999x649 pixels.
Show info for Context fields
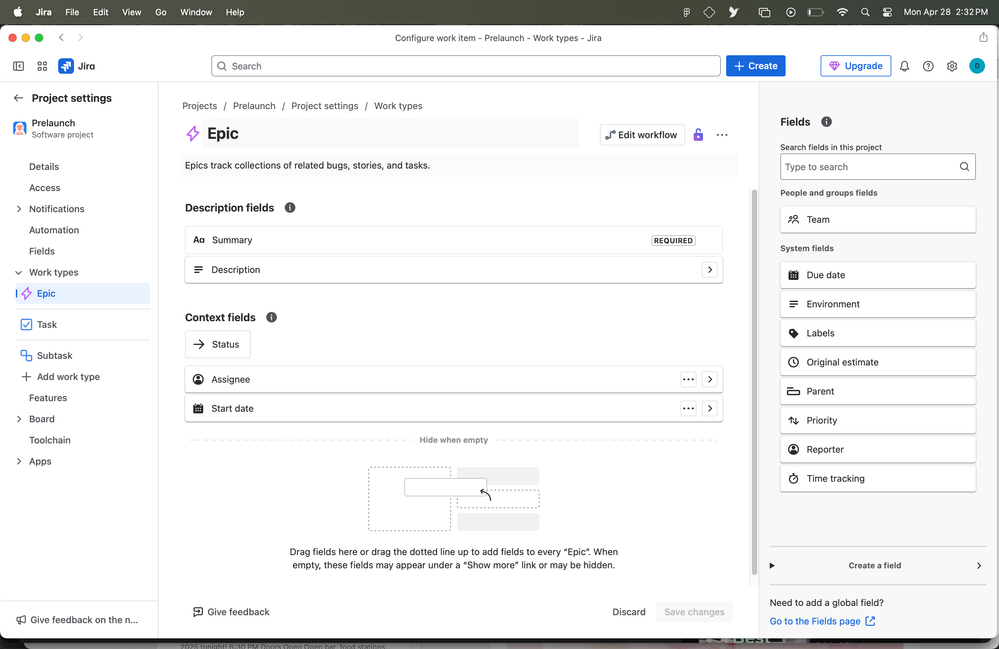click(271, 317)
